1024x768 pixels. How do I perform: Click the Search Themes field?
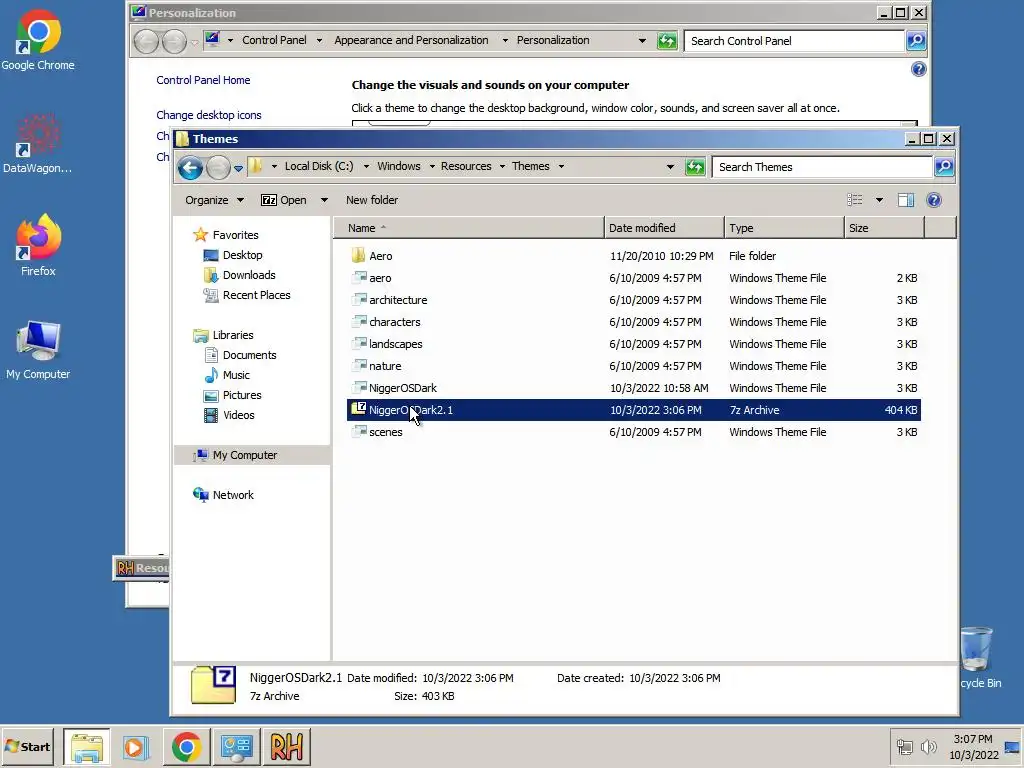(x=822, y=167)
